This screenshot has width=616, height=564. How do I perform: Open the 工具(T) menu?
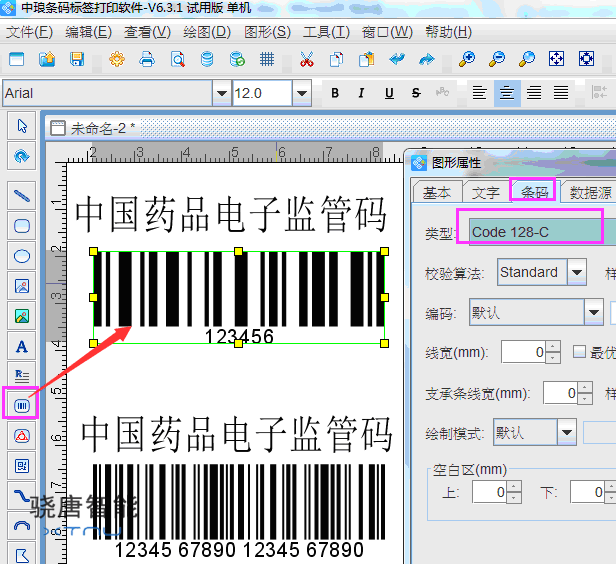point(326,32)
